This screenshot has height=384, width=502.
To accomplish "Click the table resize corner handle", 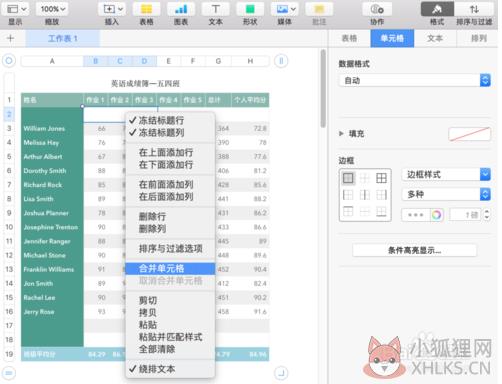I will pos(281,373).
